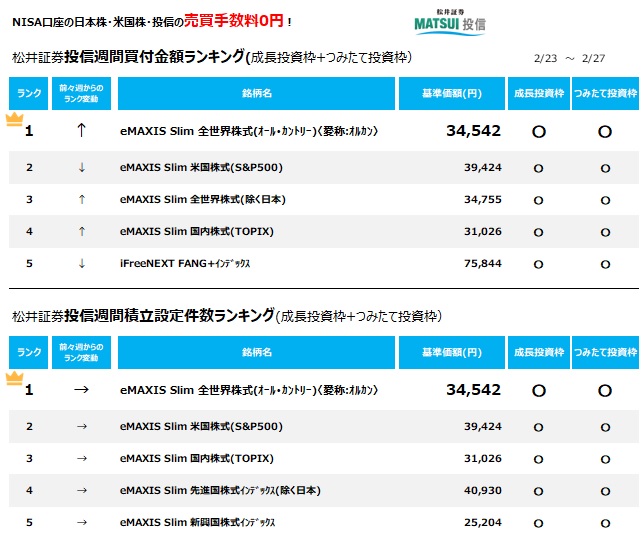Click the つみたて投資枠 circle in the 新興国株式 row
This screenshot has height=537, width=643.
(x=605, y=523)
